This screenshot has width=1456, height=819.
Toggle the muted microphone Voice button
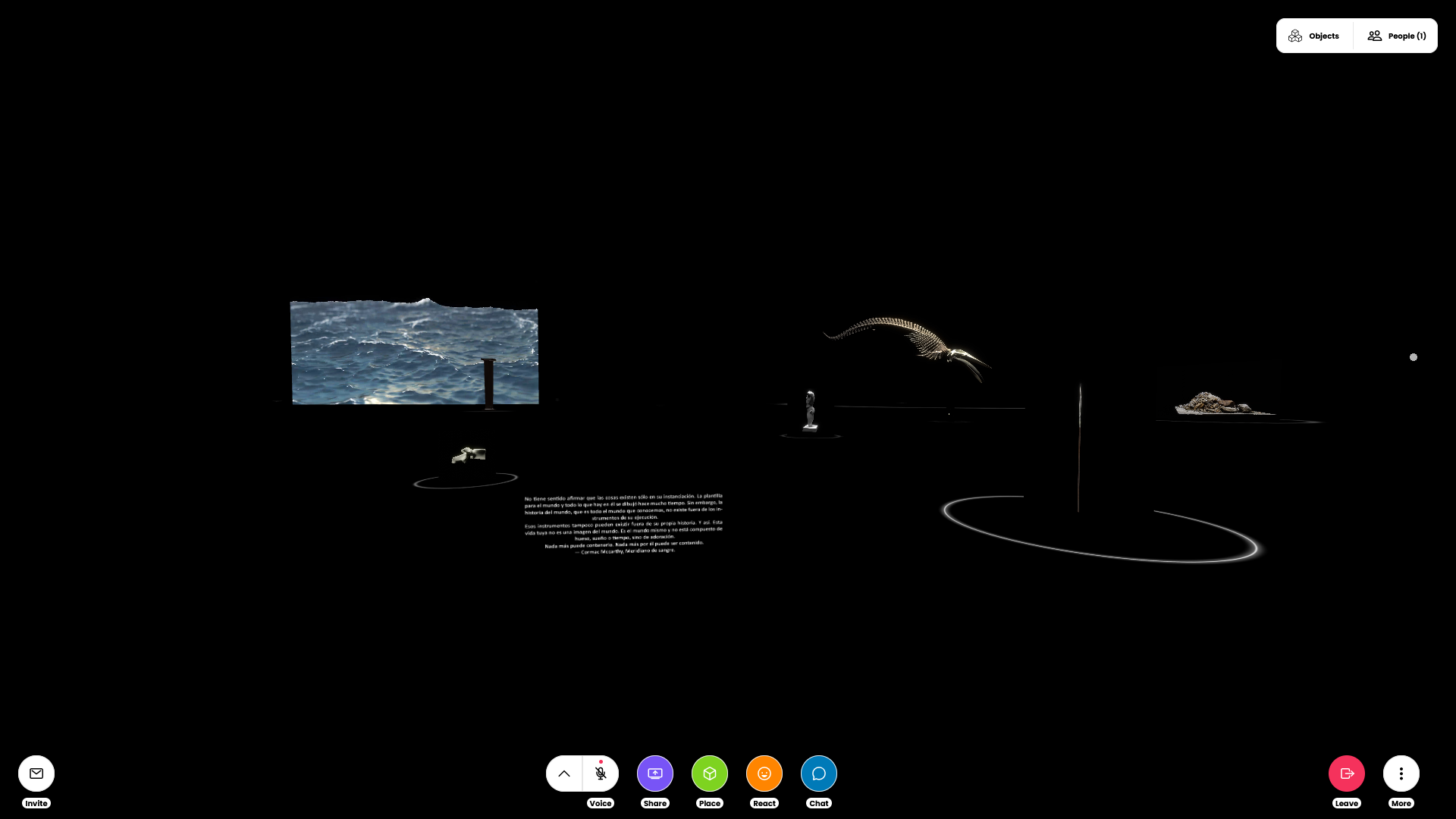point(601,773)
